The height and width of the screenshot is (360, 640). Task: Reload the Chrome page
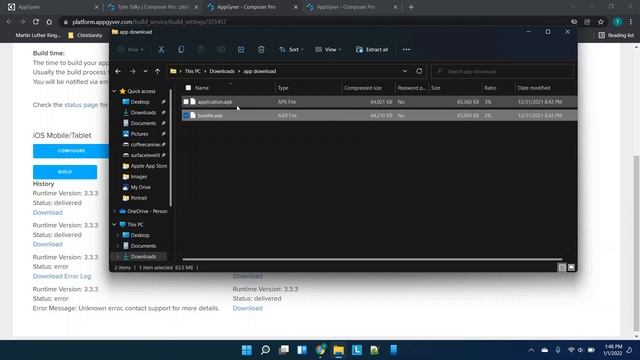click(x=36, y=22)
